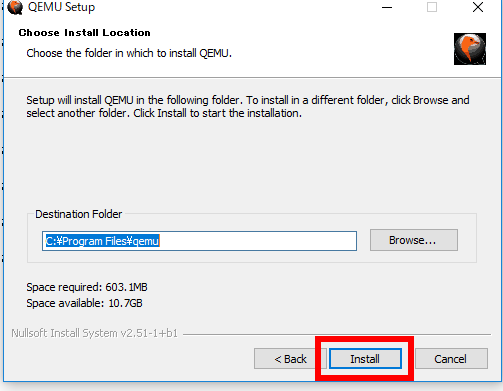
Task: Click the QEMU Setup title text
Action: [61, 7]
